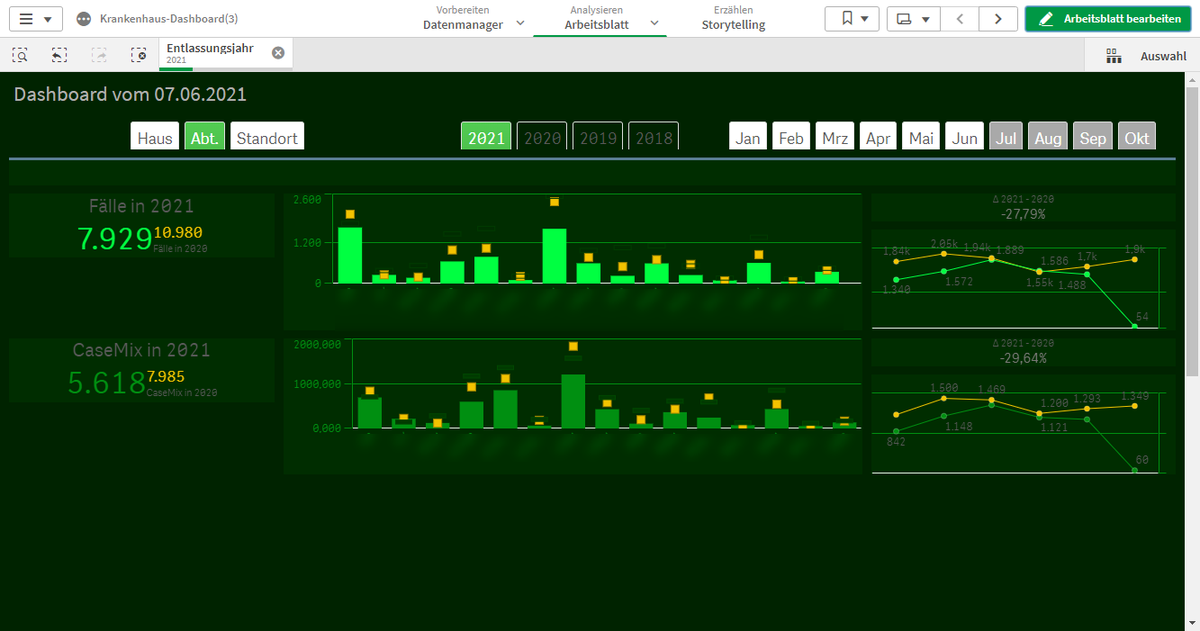Filter by month Apr
1200x631 pixels.
pos(878,138)
